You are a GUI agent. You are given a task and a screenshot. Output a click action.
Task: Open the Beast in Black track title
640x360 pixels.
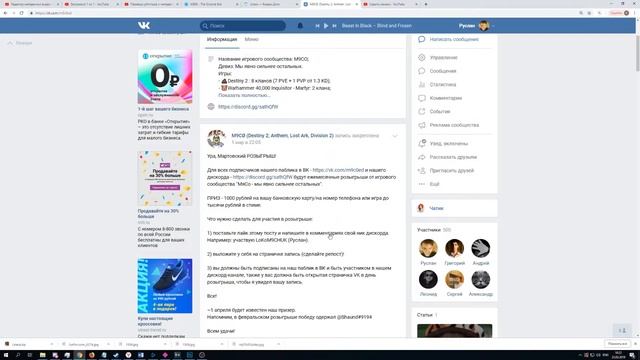[x=376, y=26]
